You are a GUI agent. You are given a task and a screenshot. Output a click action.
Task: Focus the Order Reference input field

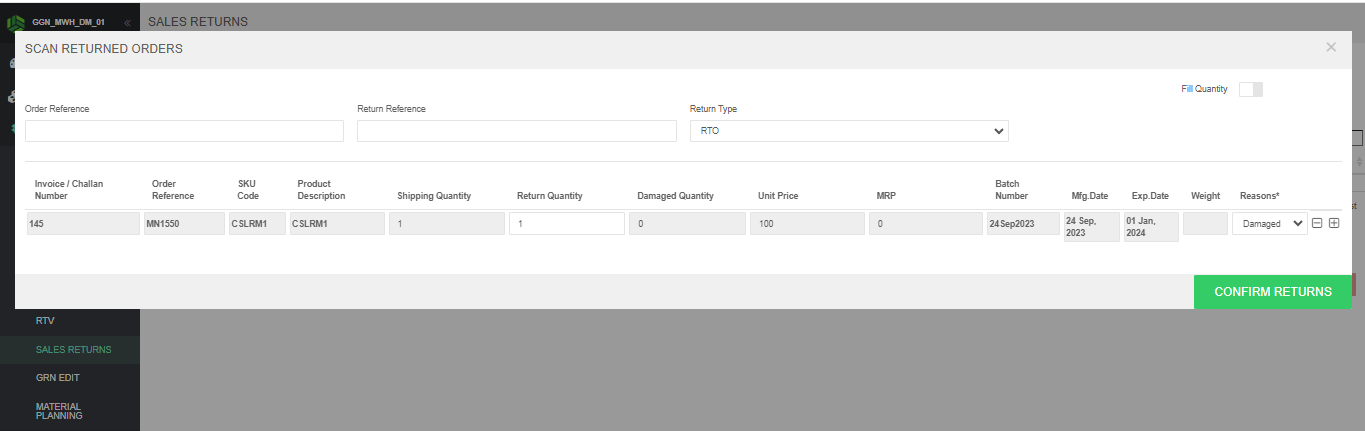tap(184, 131)
